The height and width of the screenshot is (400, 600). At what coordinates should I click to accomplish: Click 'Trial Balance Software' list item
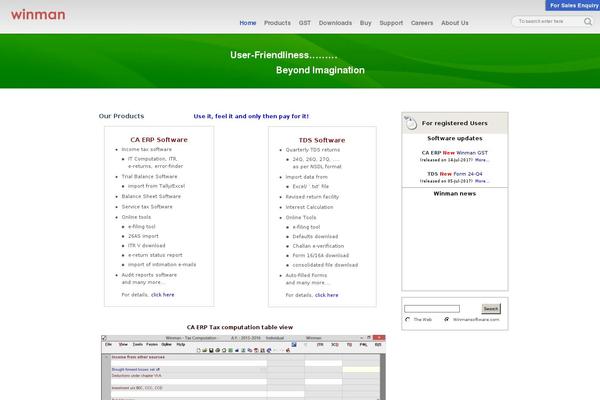click(149, 176)
